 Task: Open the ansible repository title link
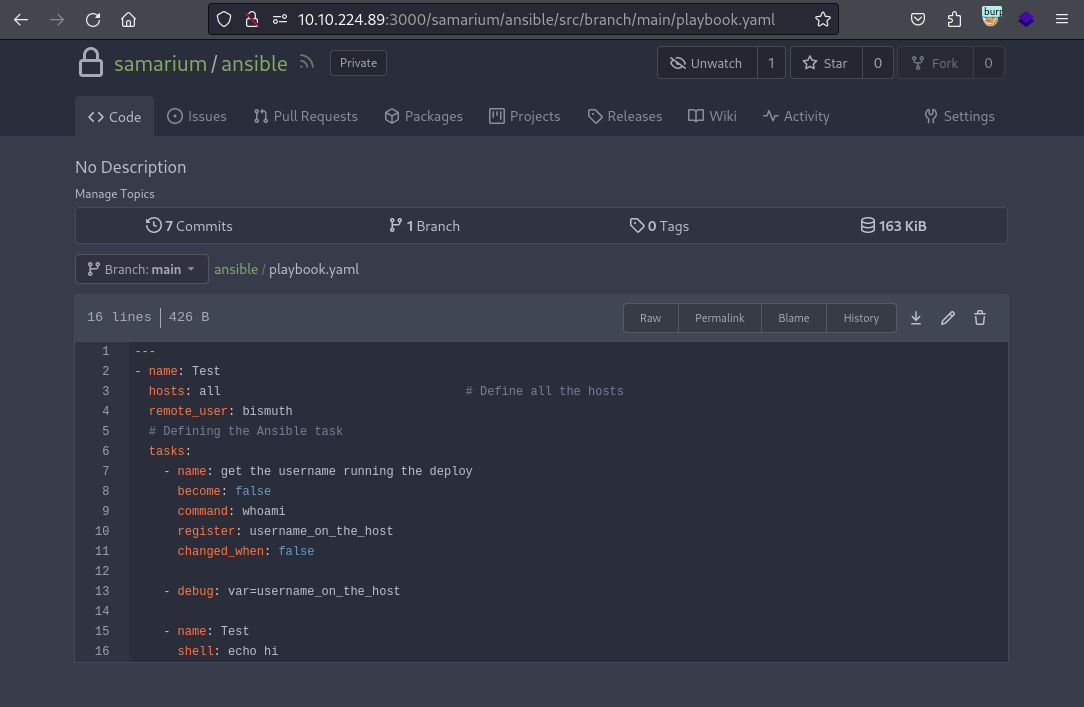(254, 64)
